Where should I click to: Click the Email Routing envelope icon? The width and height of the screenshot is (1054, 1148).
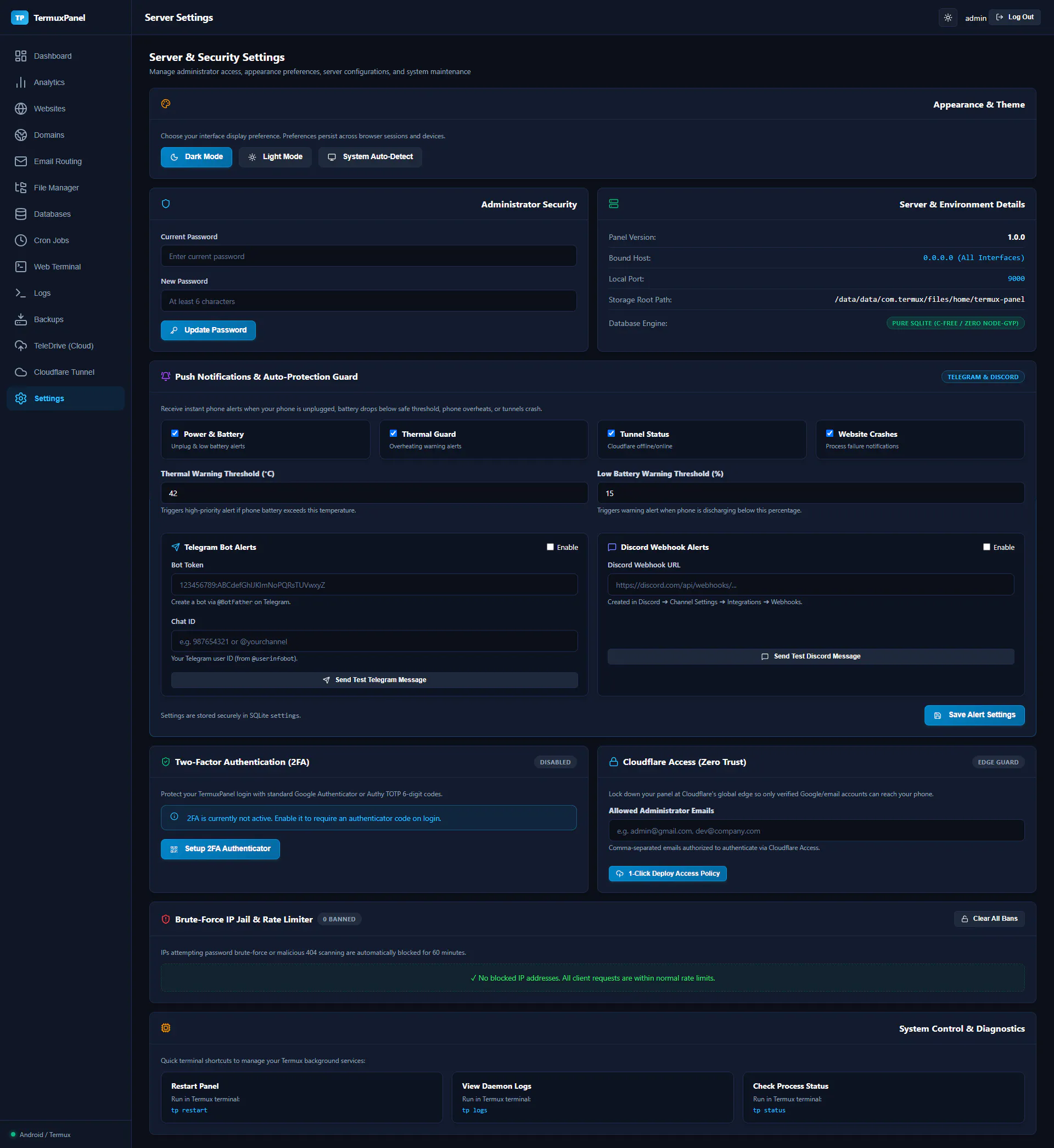21,161
